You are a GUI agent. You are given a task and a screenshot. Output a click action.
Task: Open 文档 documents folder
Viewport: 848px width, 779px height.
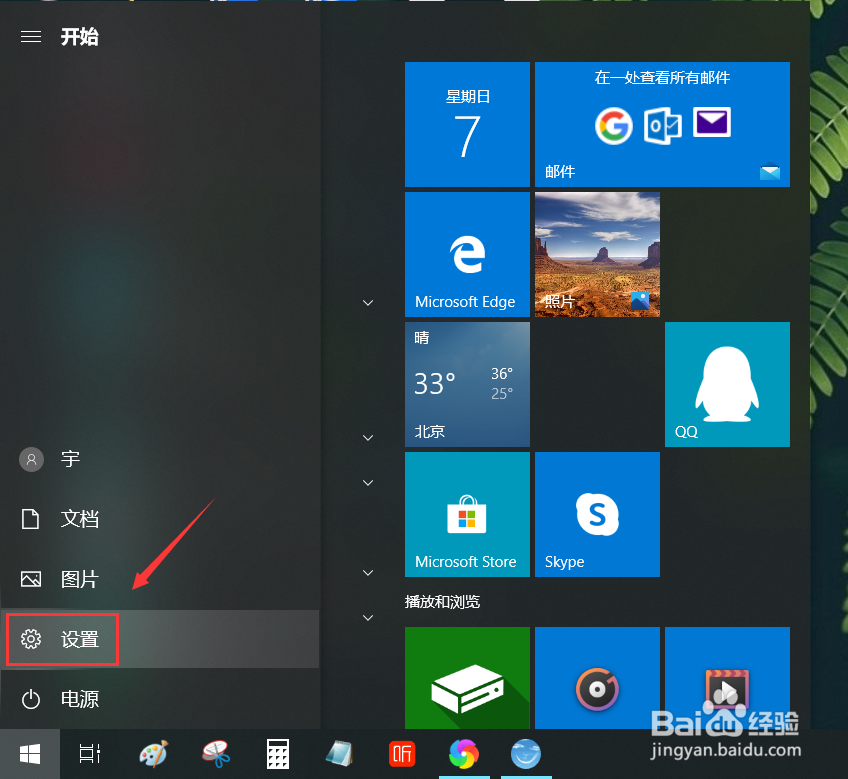(160, 519)
